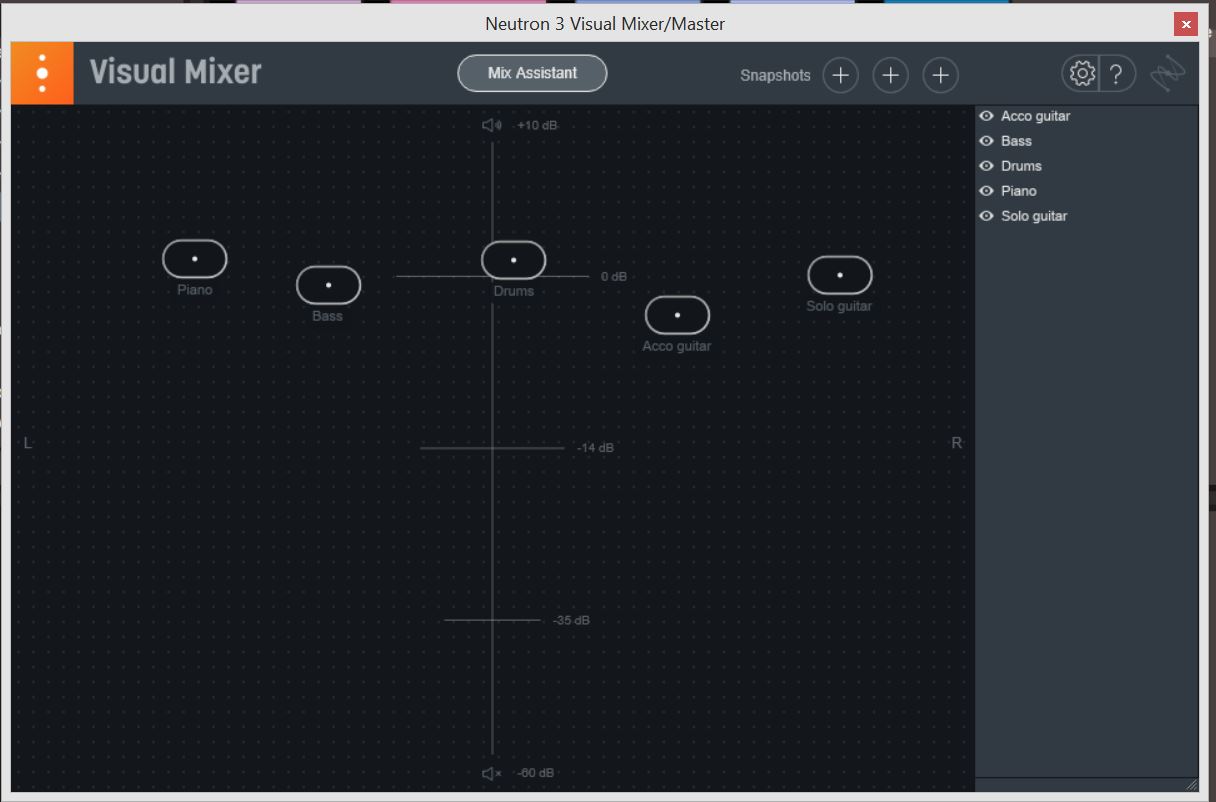Open the help question mark
The width and height of the screenshot is (1216, 802).
click(x=1116, y=73)
